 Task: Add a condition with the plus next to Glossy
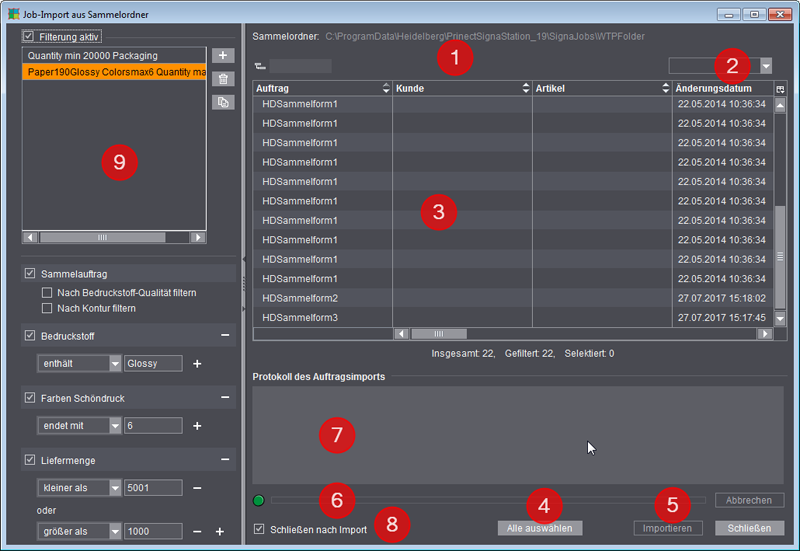[197, 364]
